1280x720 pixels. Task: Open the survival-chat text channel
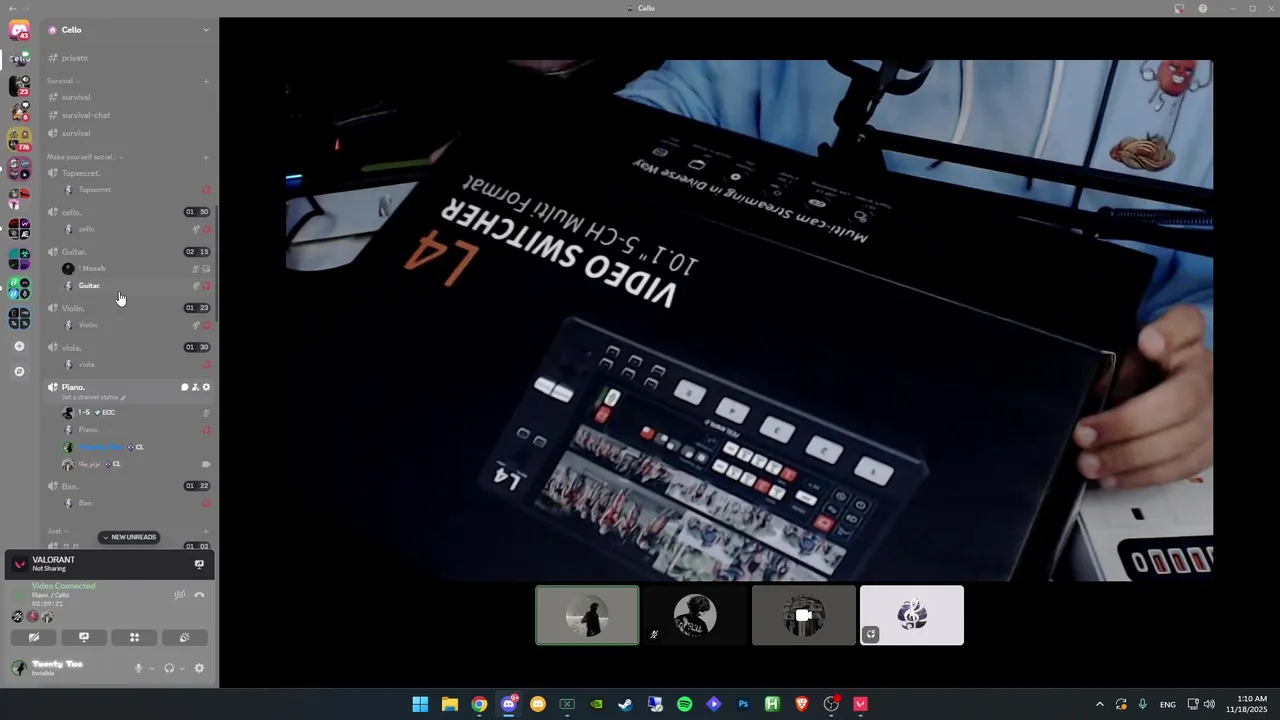(128, 115)
